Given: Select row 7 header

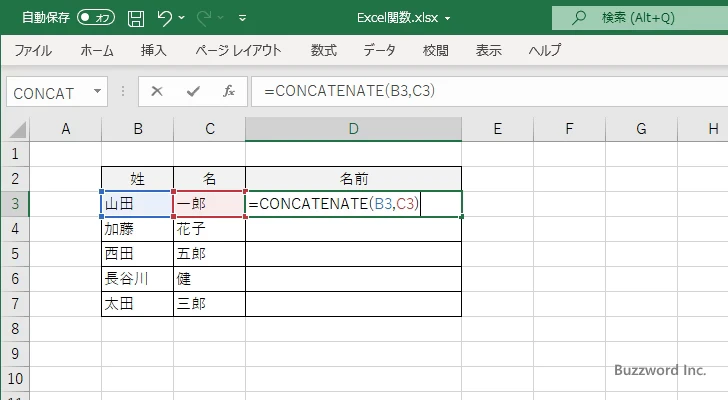Looking at the screenshot, I should coord(15,304).
